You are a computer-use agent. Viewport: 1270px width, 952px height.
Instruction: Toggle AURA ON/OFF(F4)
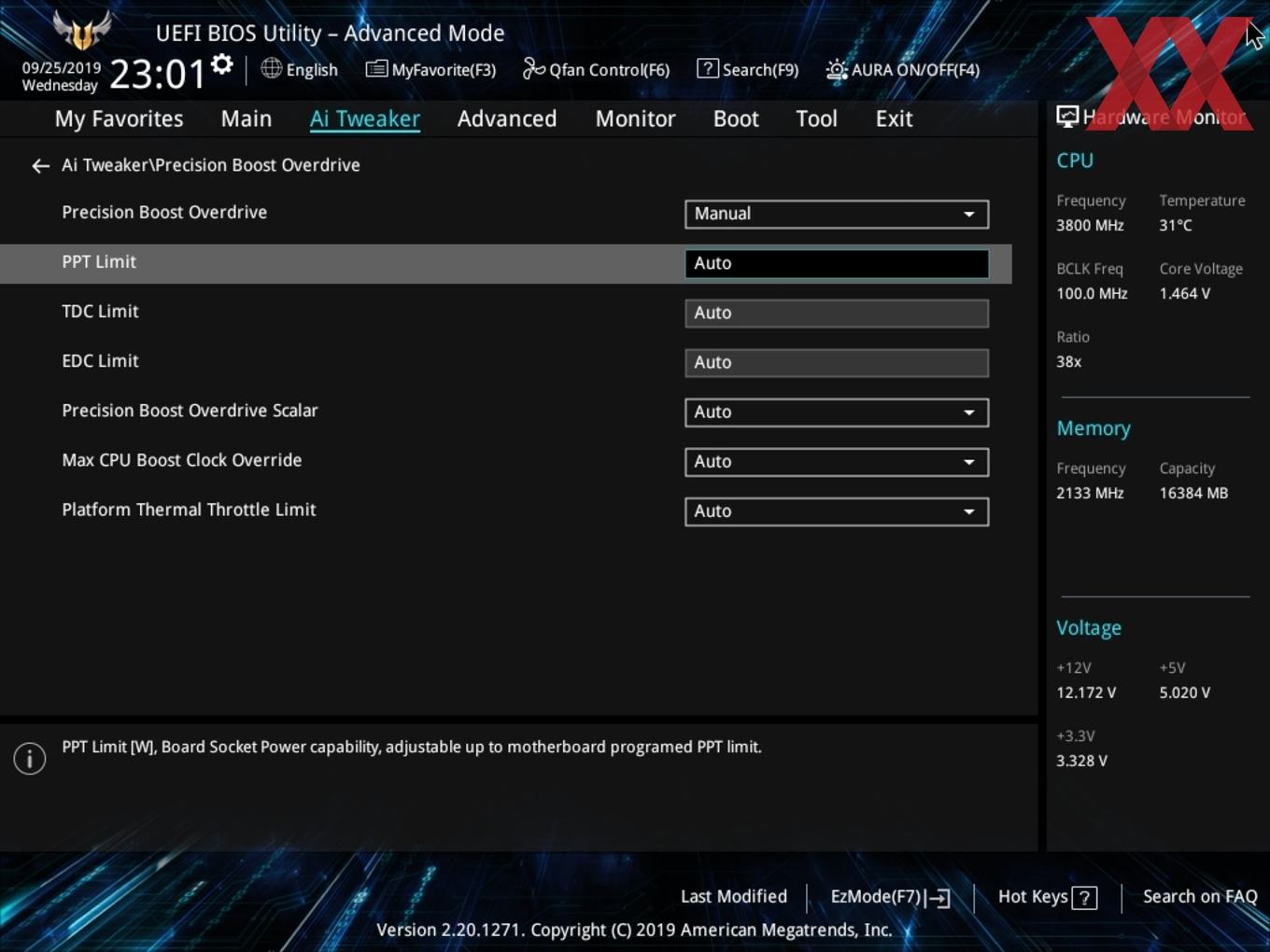(903, 69)
